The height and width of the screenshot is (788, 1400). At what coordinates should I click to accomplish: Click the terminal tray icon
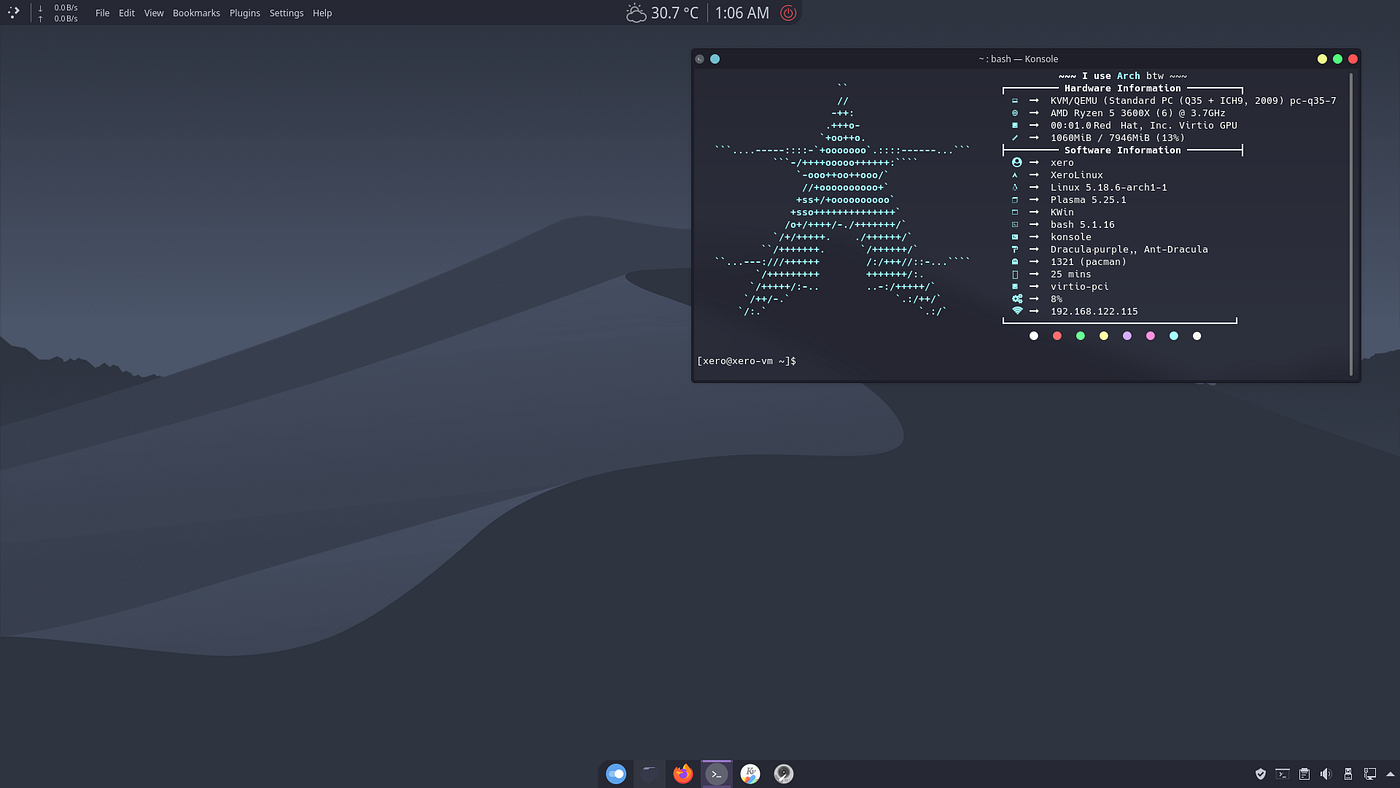(x=1283, y=774)
